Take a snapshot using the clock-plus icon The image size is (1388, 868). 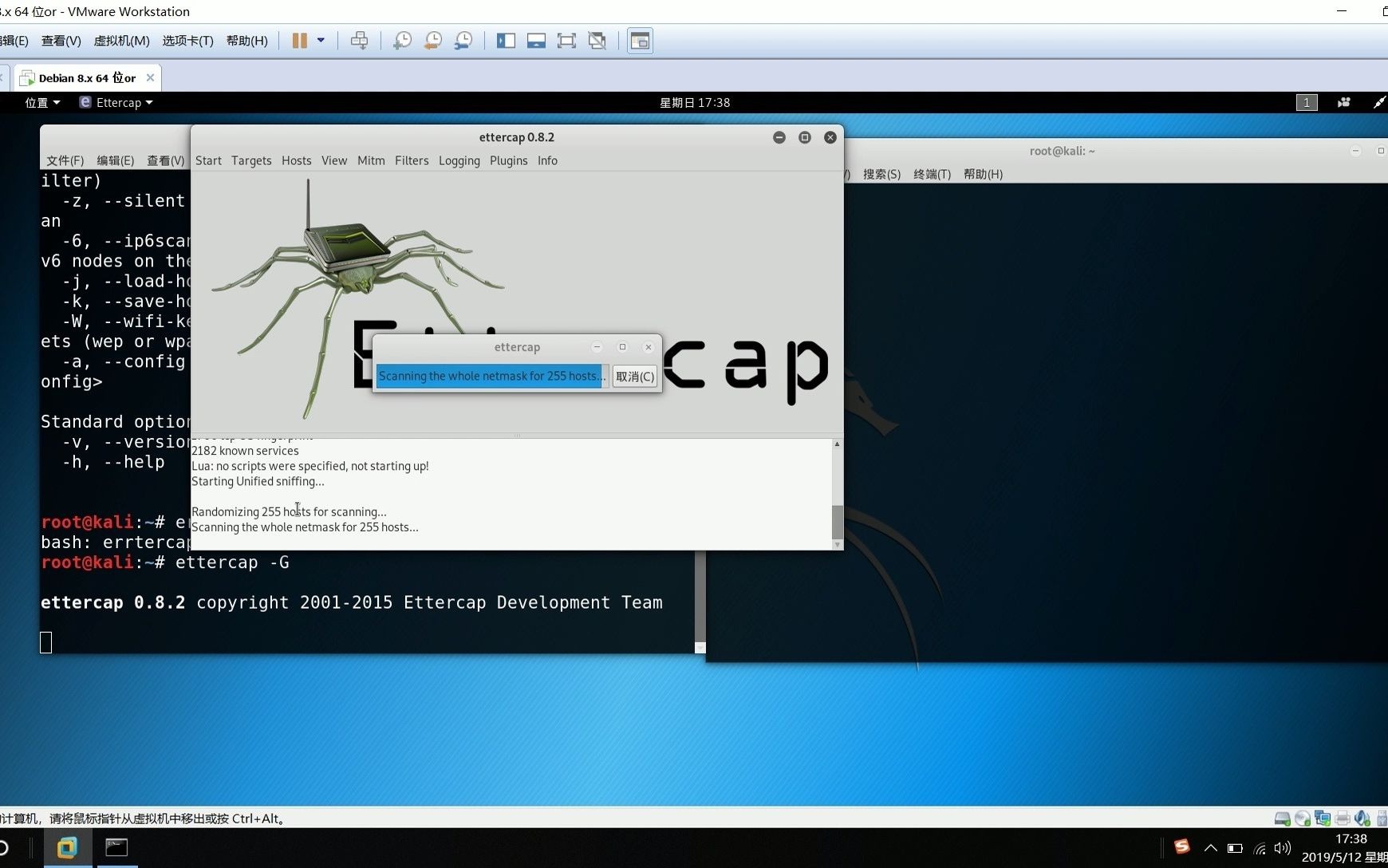coord(403,41)
